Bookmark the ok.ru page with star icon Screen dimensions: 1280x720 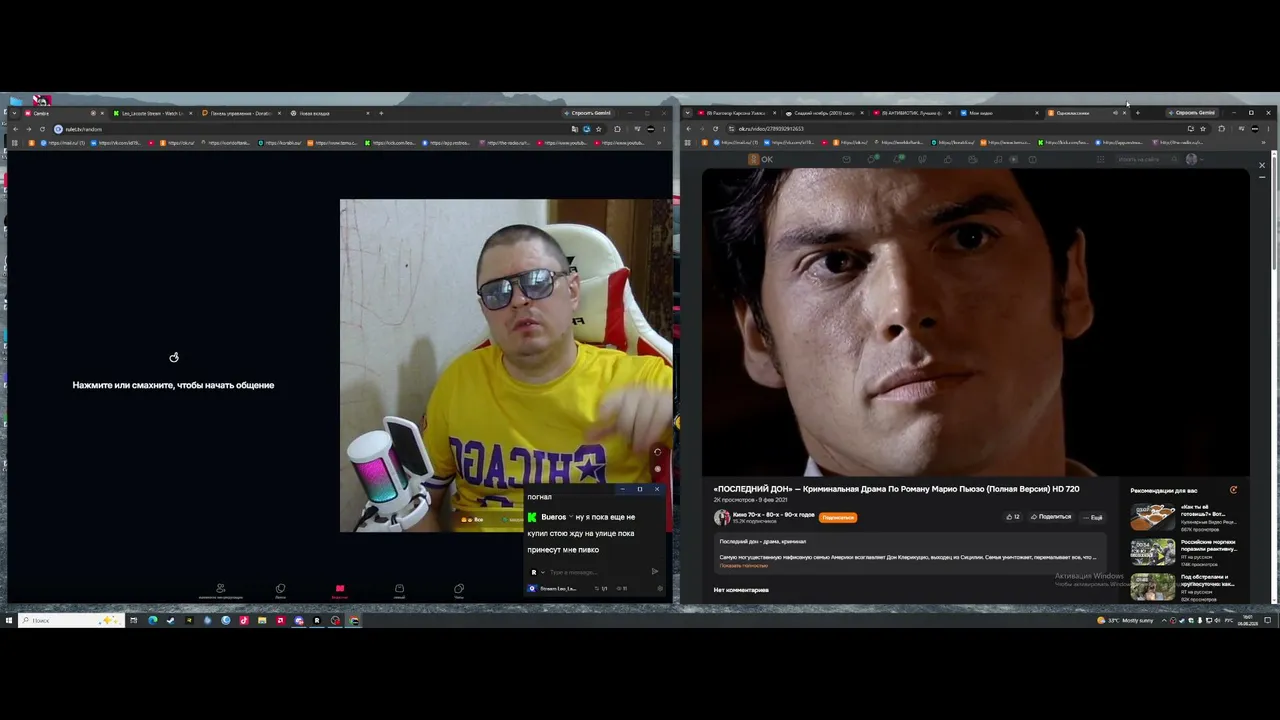point(1202,129)
